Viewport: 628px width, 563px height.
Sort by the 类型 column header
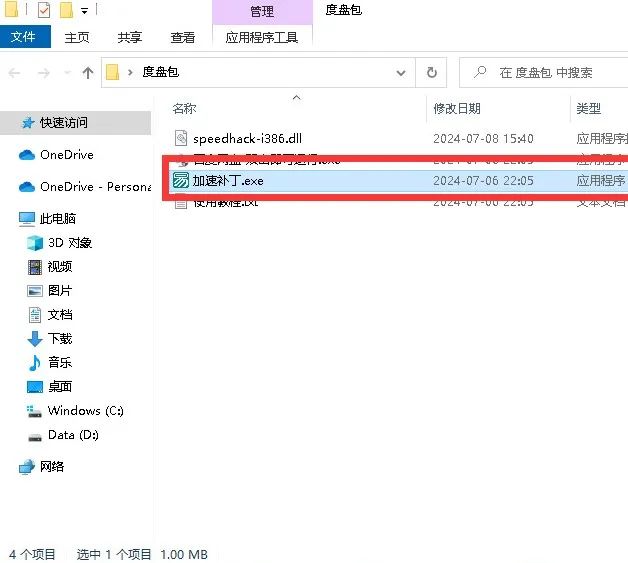click(588, 108)
